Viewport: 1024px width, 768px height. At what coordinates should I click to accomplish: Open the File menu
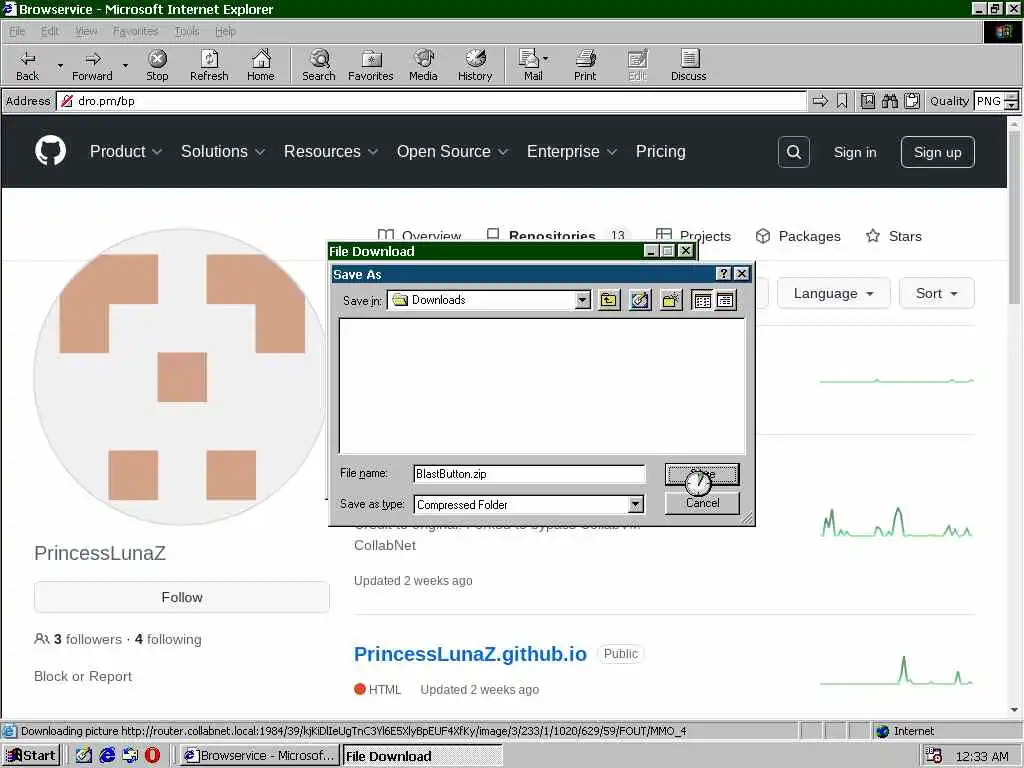click(17, 31)
